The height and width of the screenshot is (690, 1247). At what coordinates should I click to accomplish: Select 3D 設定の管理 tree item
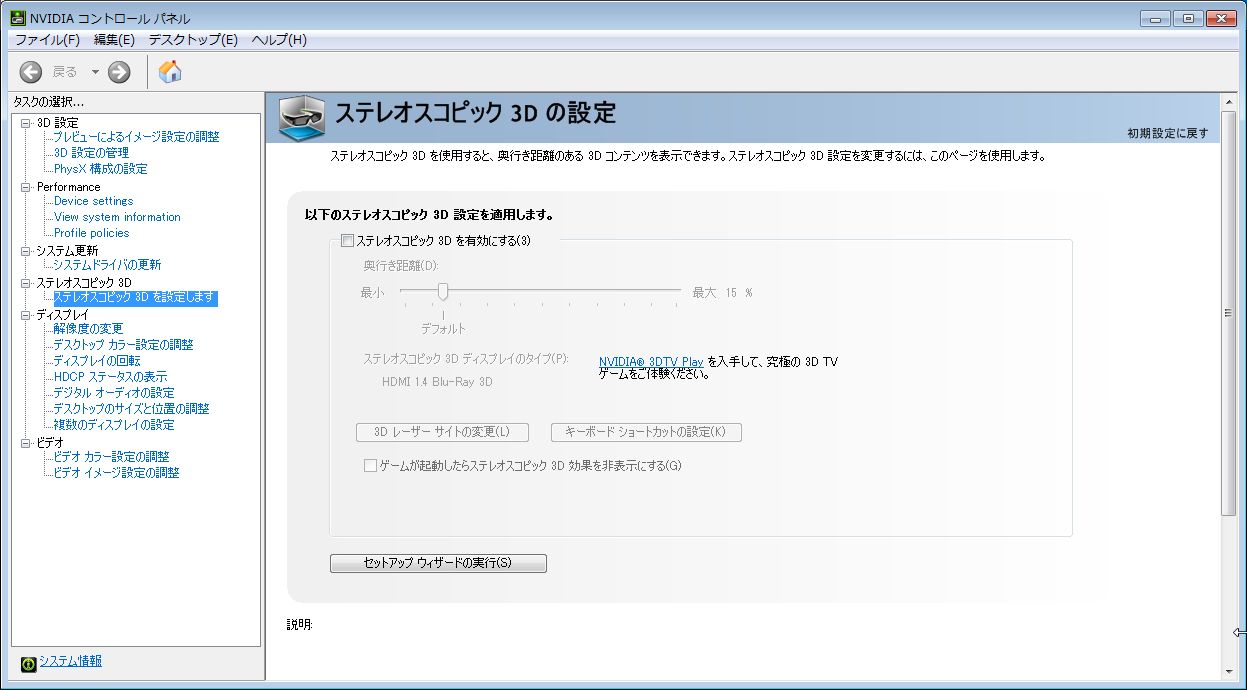(x=91, y=153)
